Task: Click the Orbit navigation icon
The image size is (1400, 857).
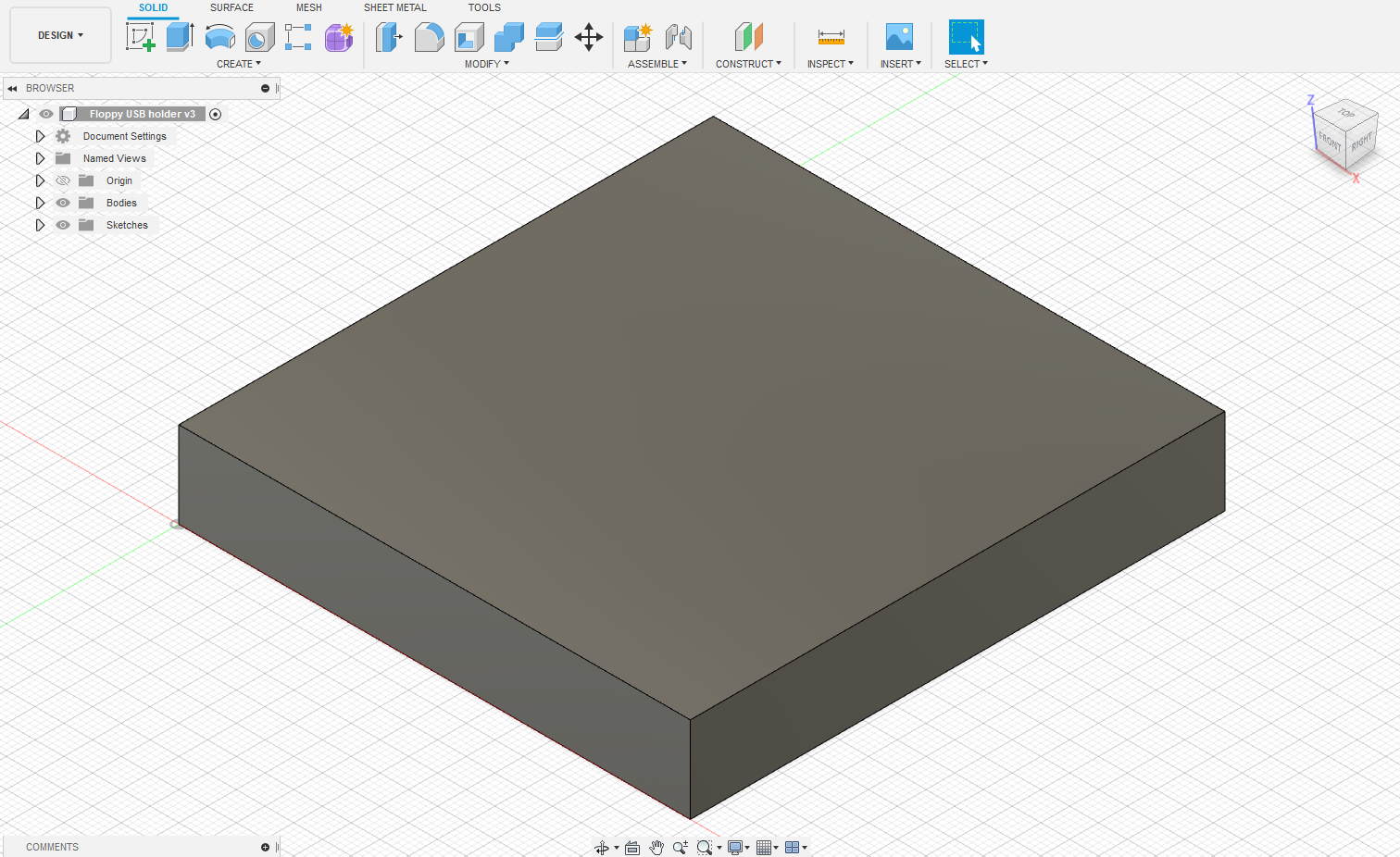Action: point(602,848)
